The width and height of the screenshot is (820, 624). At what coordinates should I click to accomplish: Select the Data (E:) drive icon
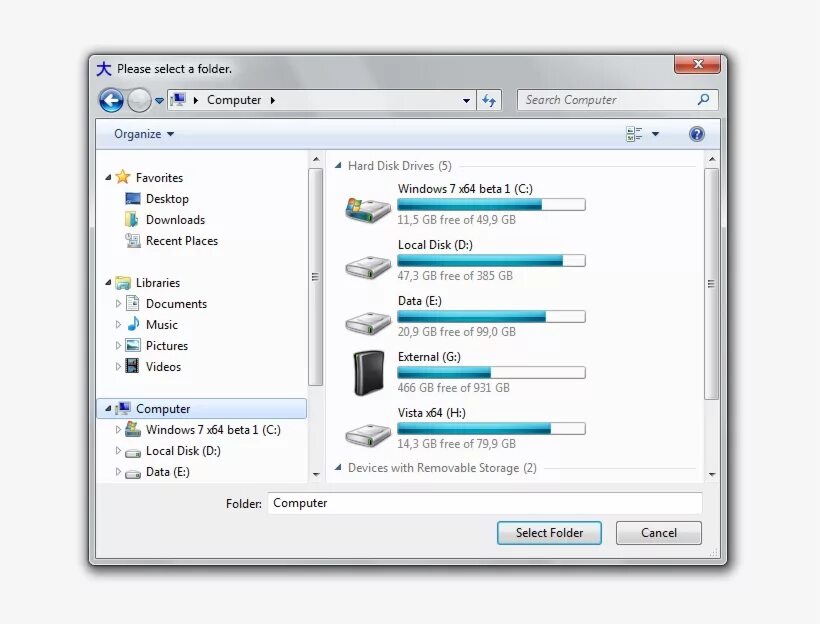368,323
